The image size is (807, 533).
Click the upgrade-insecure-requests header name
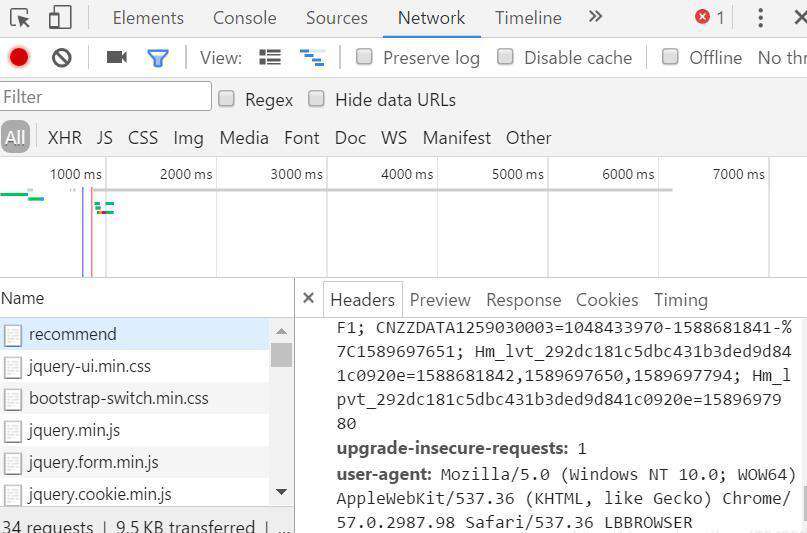tap(452, 449)
